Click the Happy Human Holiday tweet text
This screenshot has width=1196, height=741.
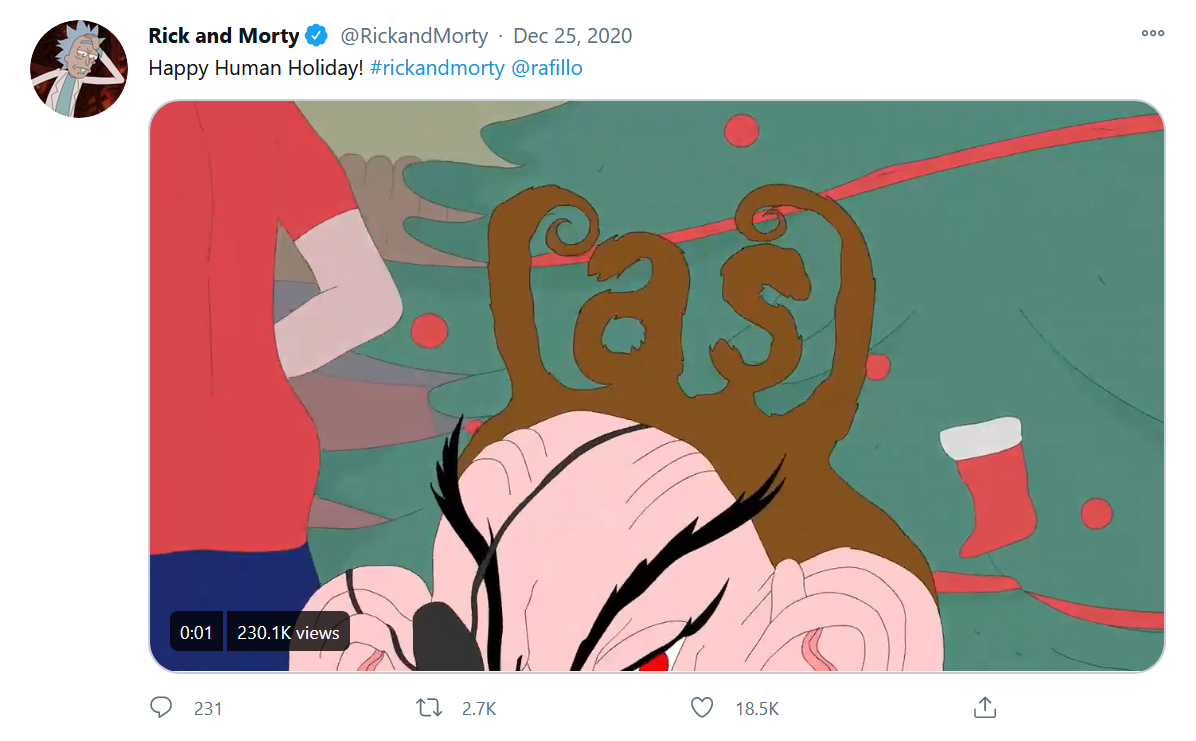pos(256,68)
